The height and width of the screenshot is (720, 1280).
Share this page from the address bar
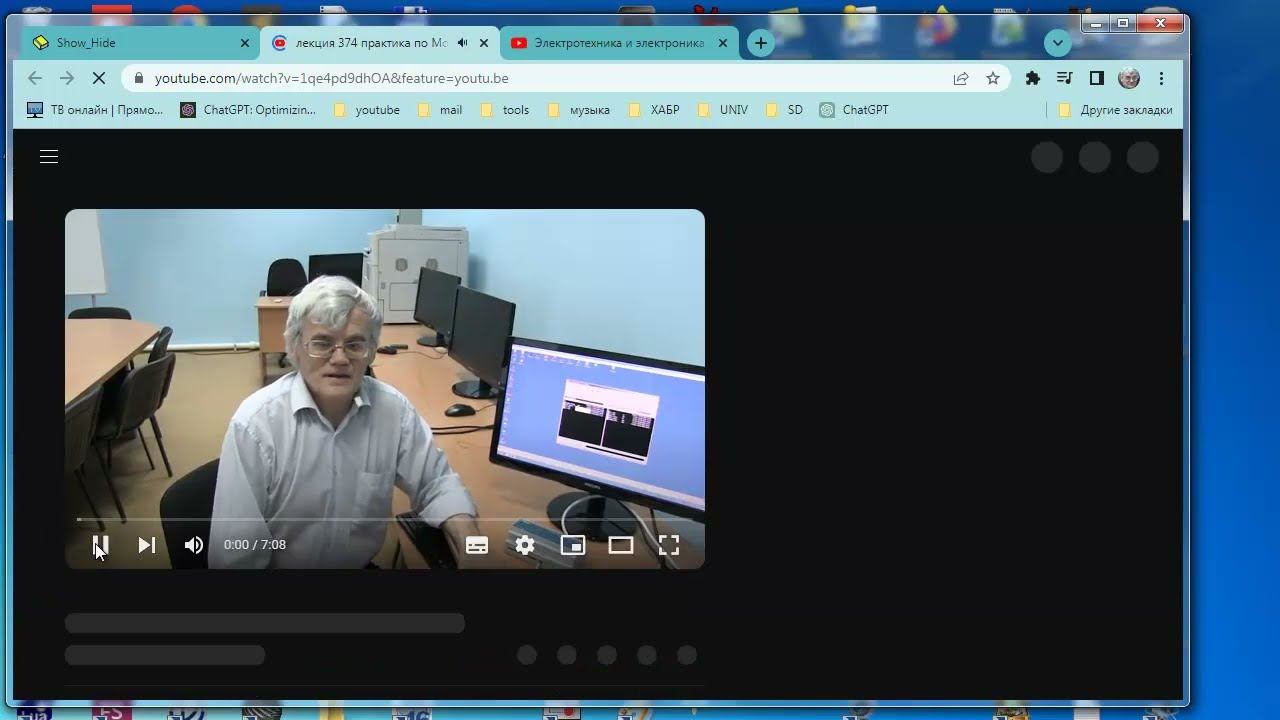[961, 78]
